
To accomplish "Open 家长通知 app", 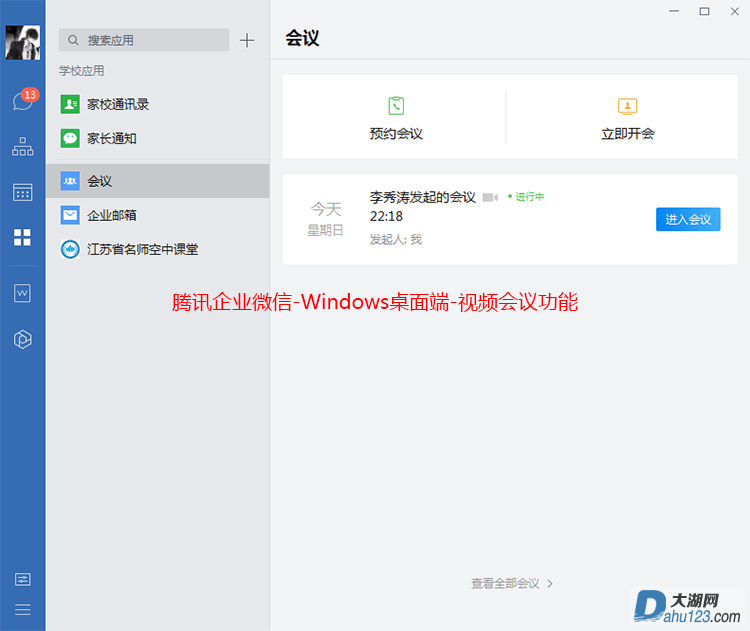I will tap(157, 138).
